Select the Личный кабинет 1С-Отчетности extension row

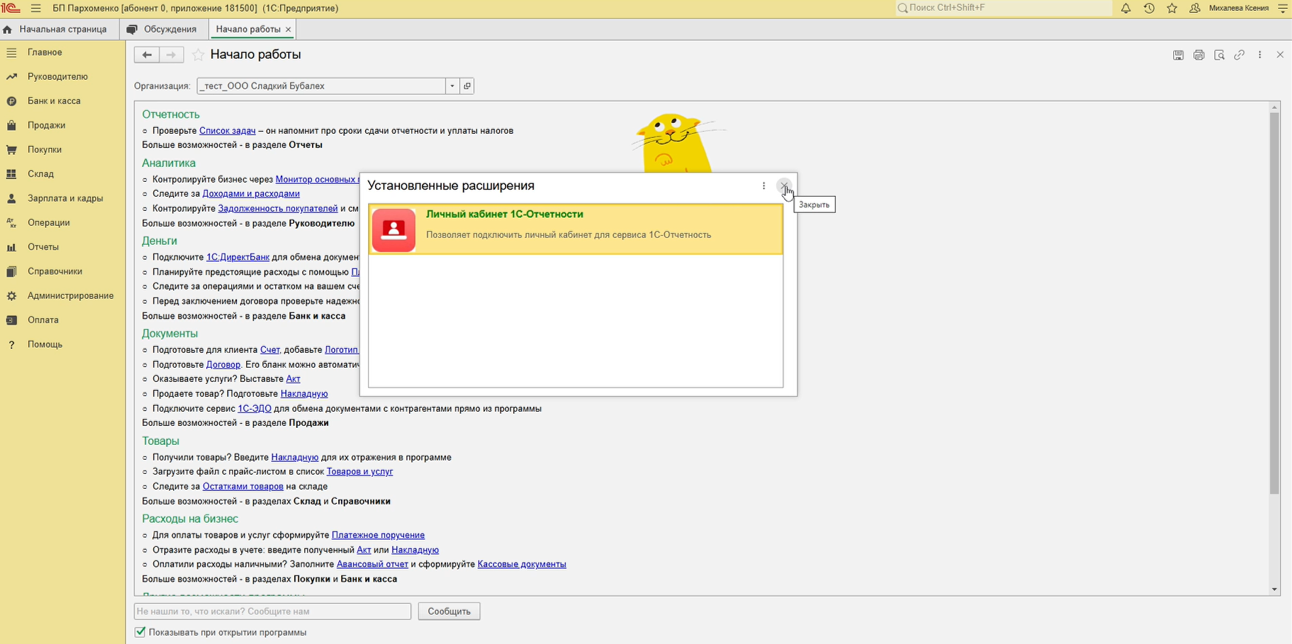tap(576, 230)
